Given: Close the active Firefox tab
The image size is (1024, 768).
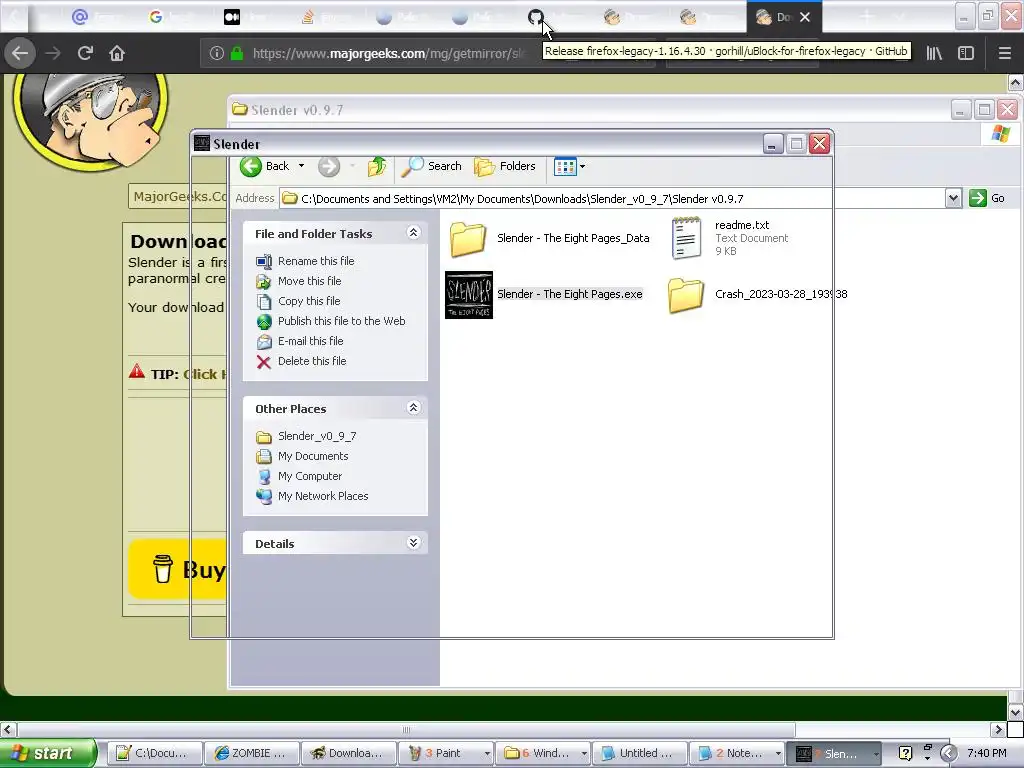Looking at the screenshot, I should pyautogui.click(x=805, y=18).
